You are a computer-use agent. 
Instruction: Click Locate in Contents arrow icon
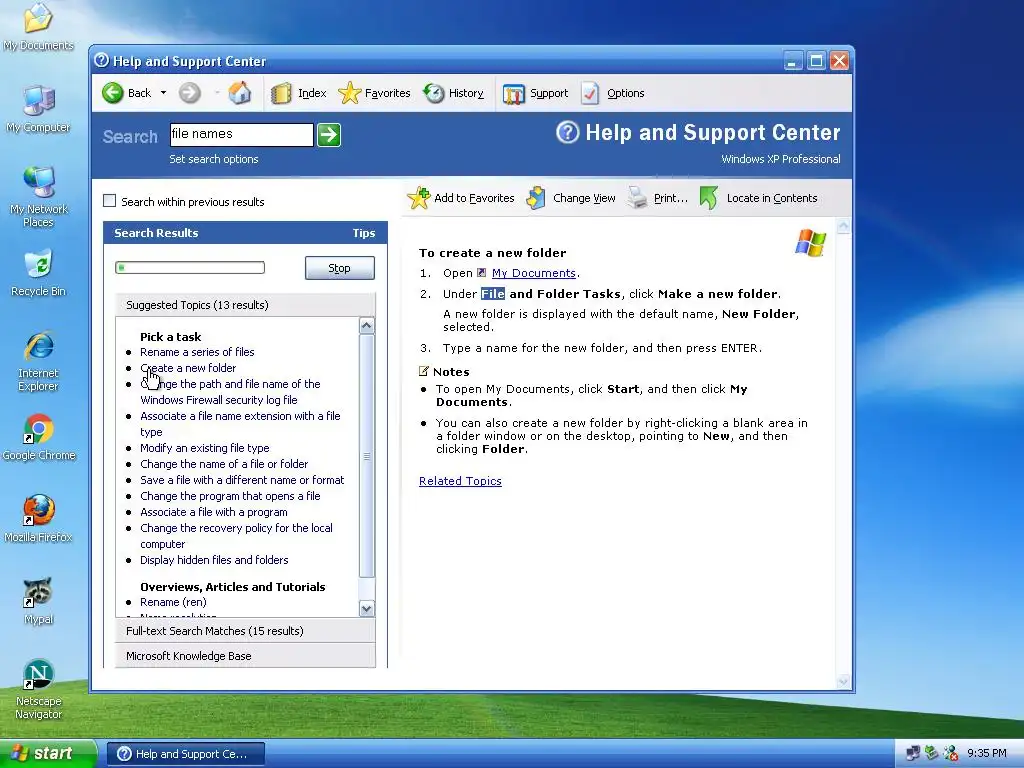point(709,198)
